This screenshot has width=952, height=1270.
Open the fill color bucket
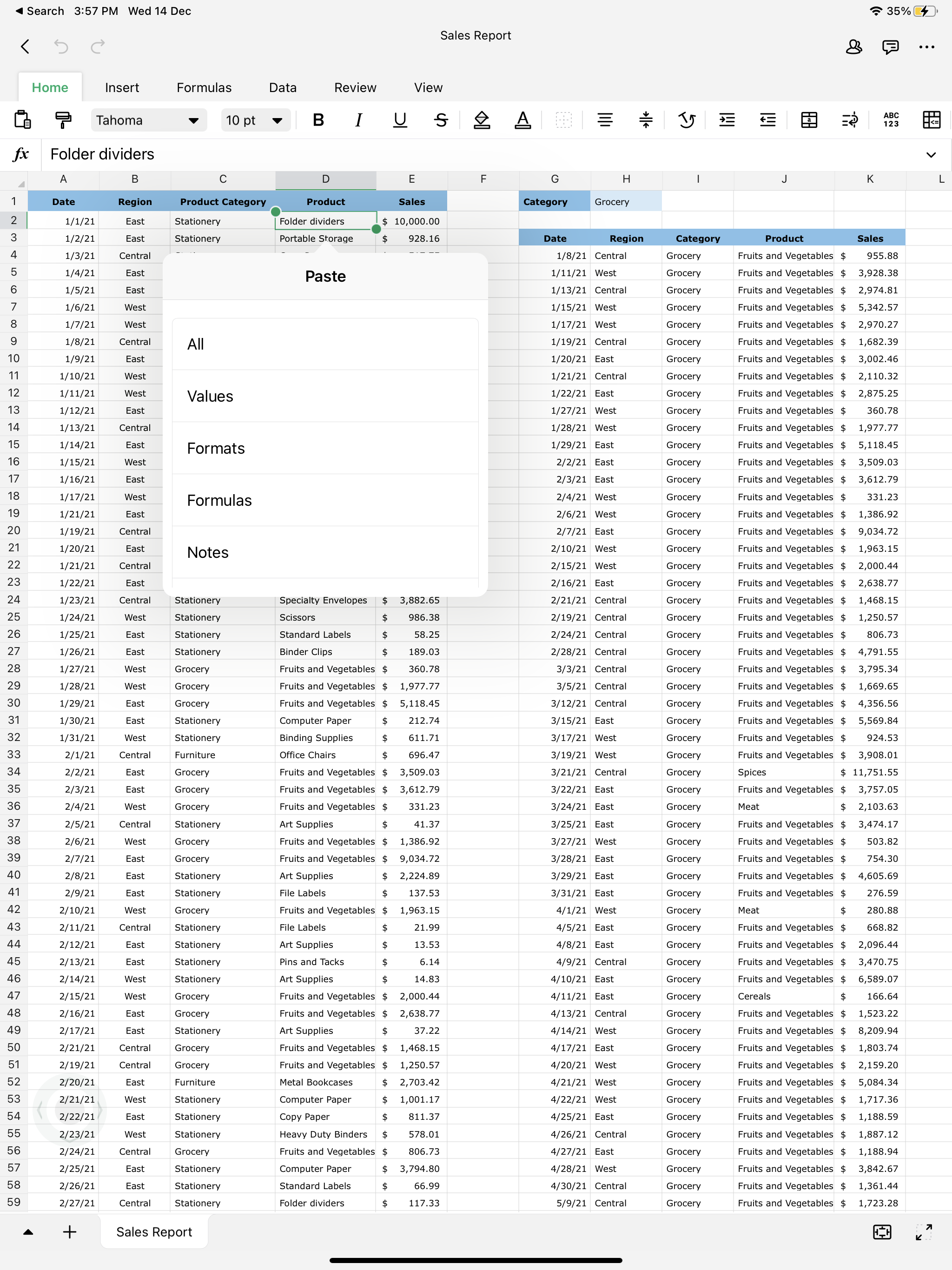pos(482,120)
